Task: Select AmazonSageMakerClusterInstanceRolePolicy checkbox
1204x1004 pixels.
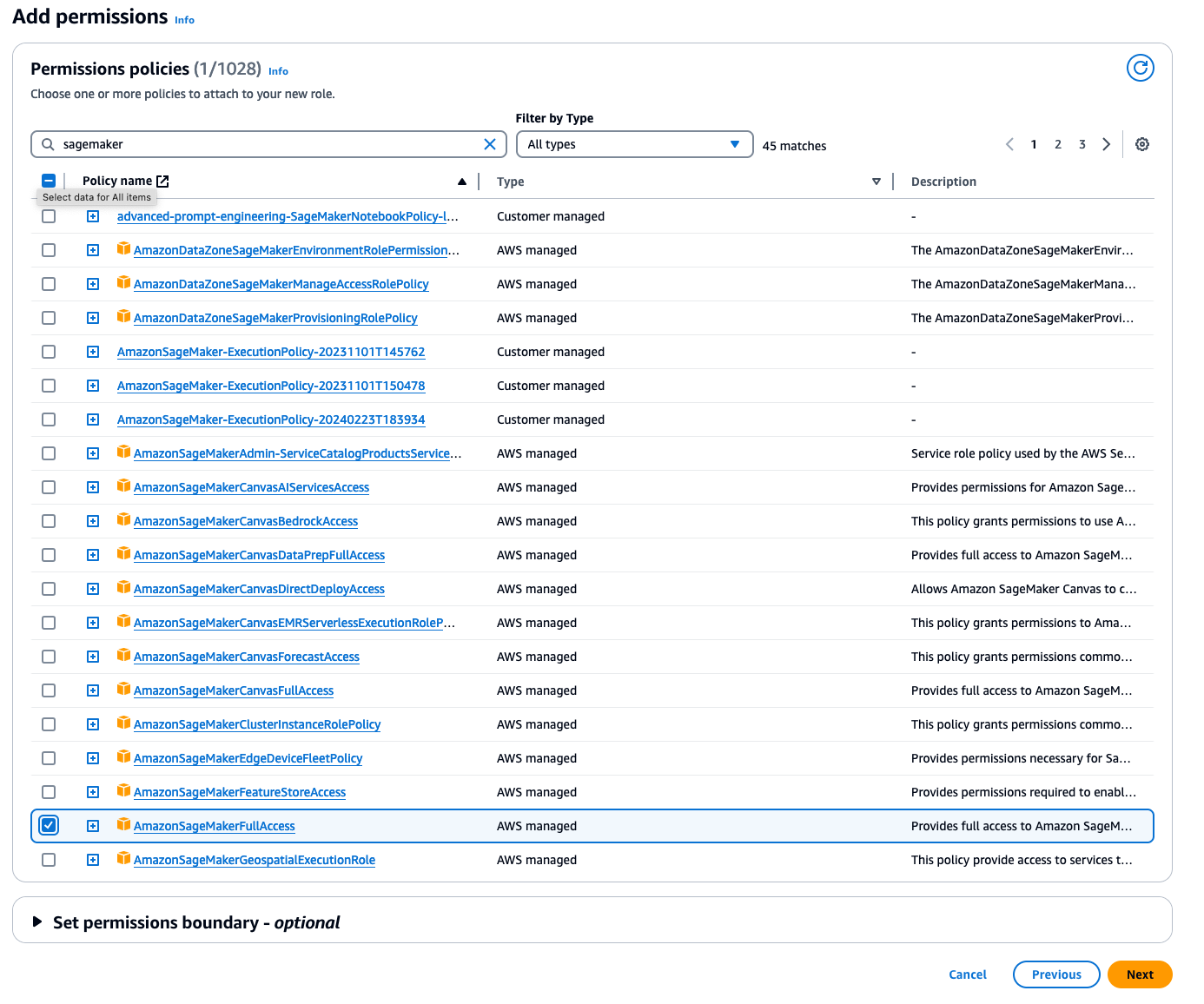Action: tap(49, 724)
